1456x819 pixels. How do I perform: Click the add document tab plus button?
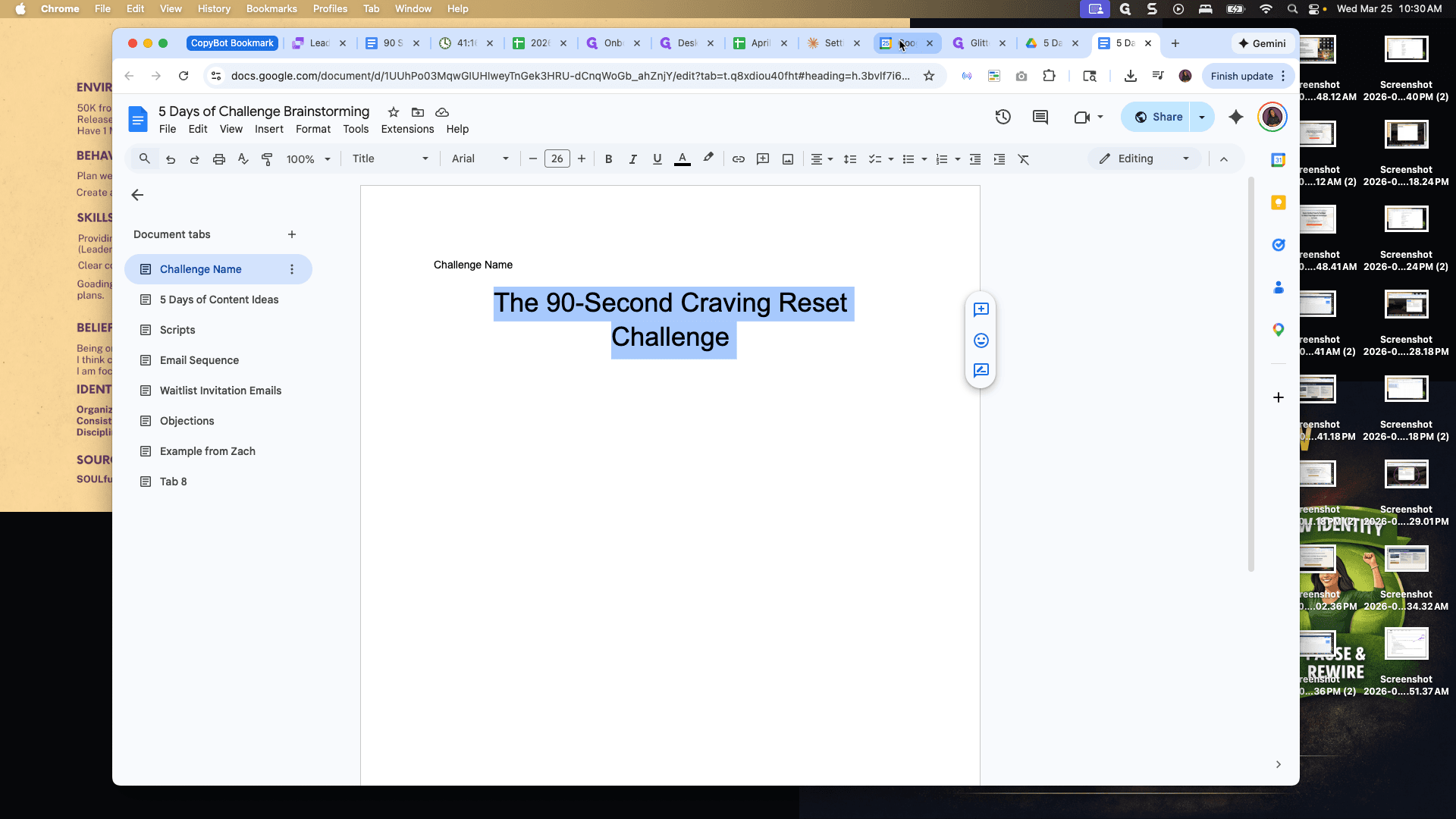[292, 234]
